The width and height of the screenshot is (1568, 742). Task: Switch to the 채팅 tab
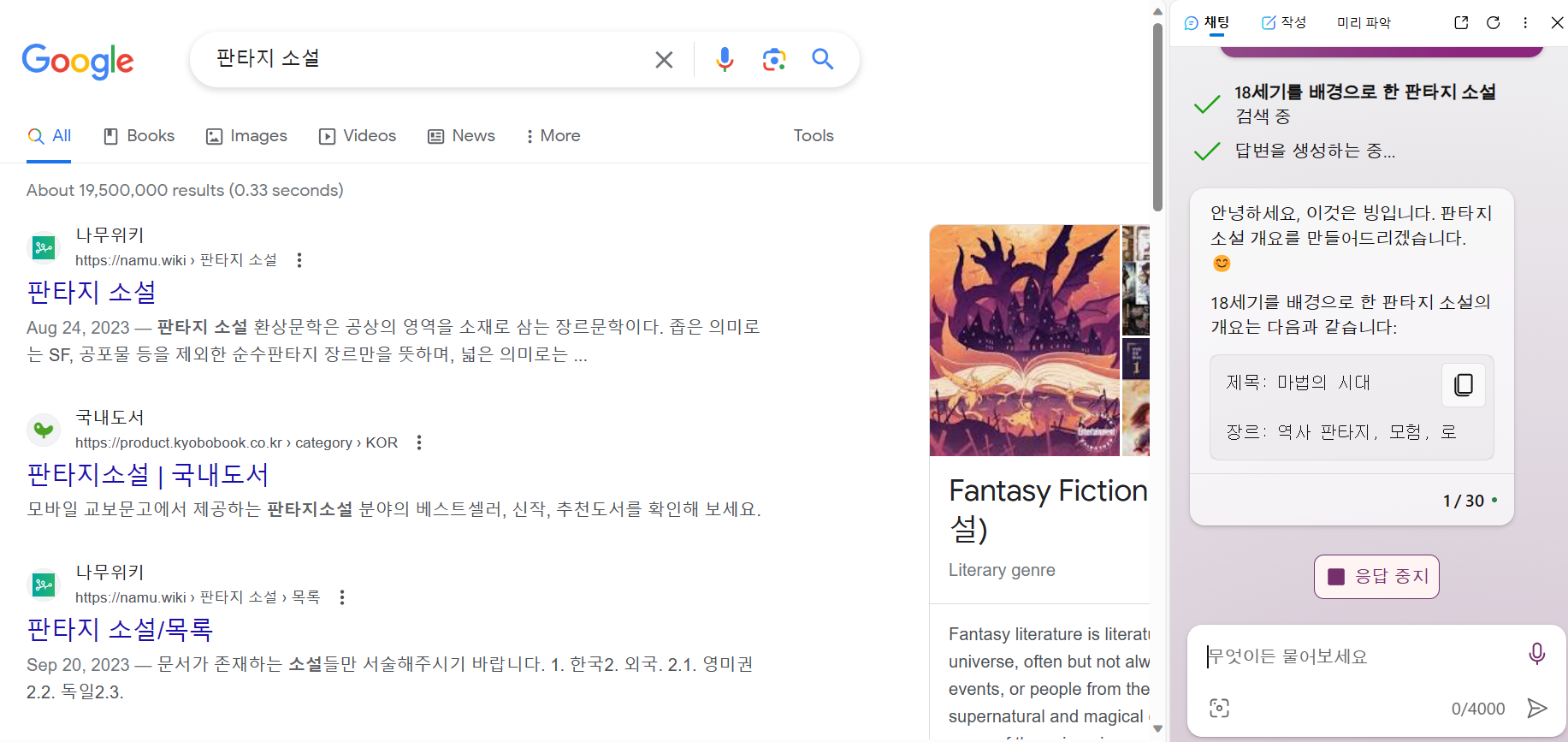[x=1207, y=23]
